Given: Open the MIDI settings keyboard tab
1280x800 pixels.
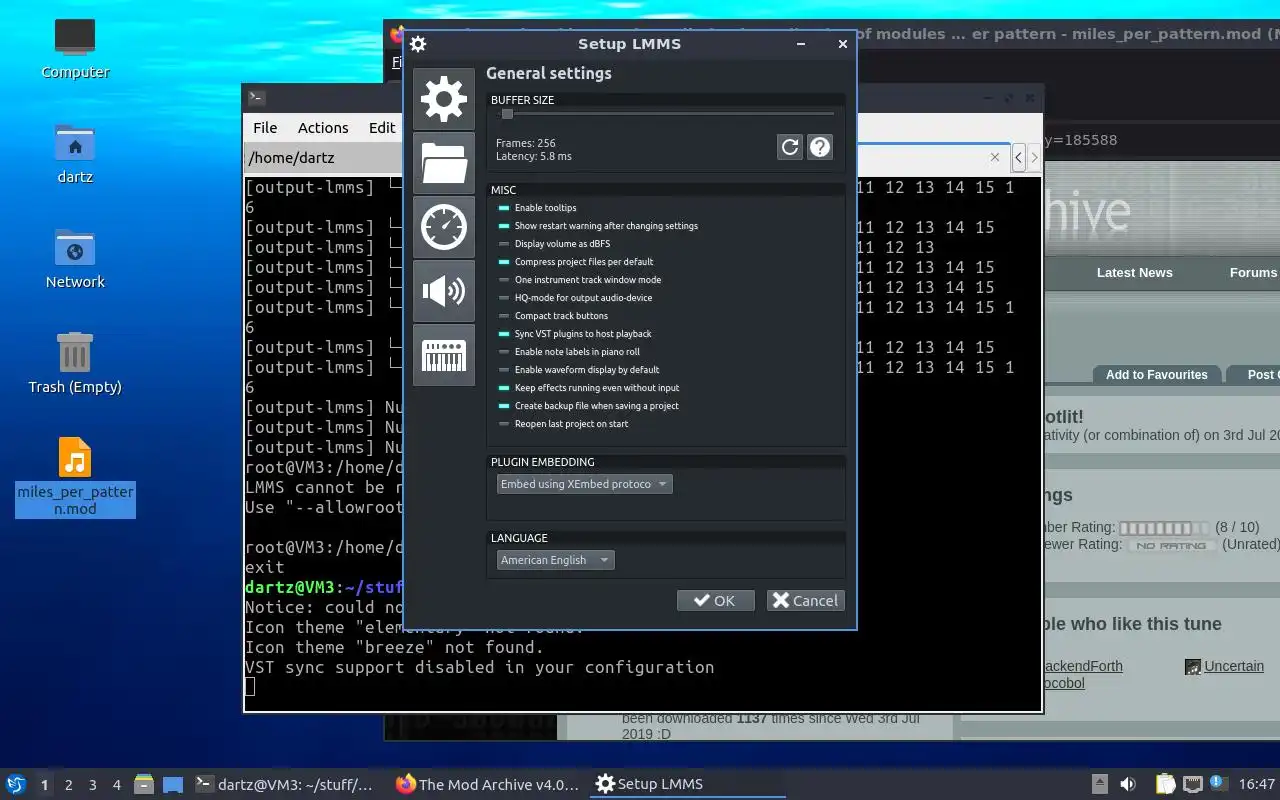Looking at the screenshot, I should pyautogui.click(x=444, y=355).
